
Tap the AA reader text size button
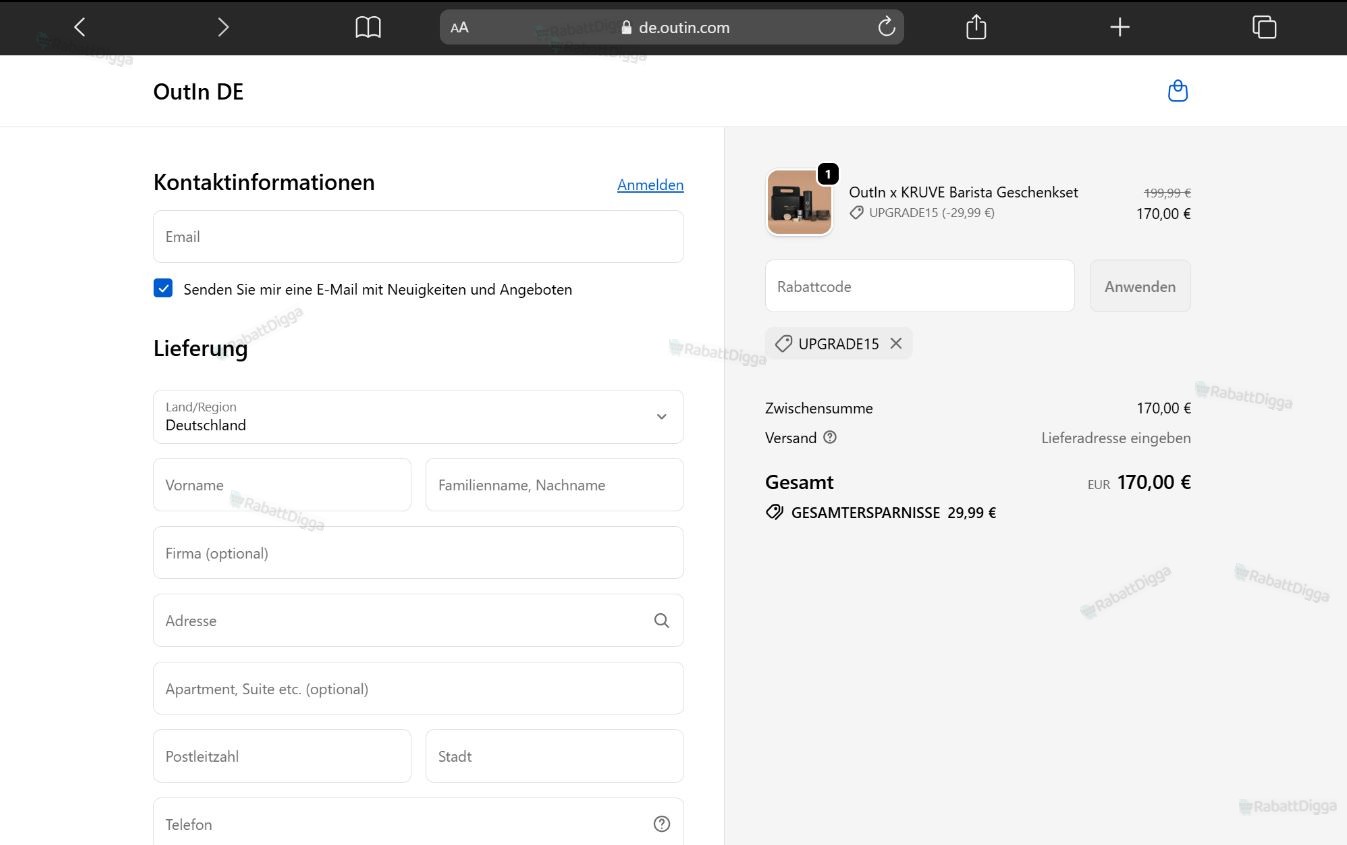459,28
